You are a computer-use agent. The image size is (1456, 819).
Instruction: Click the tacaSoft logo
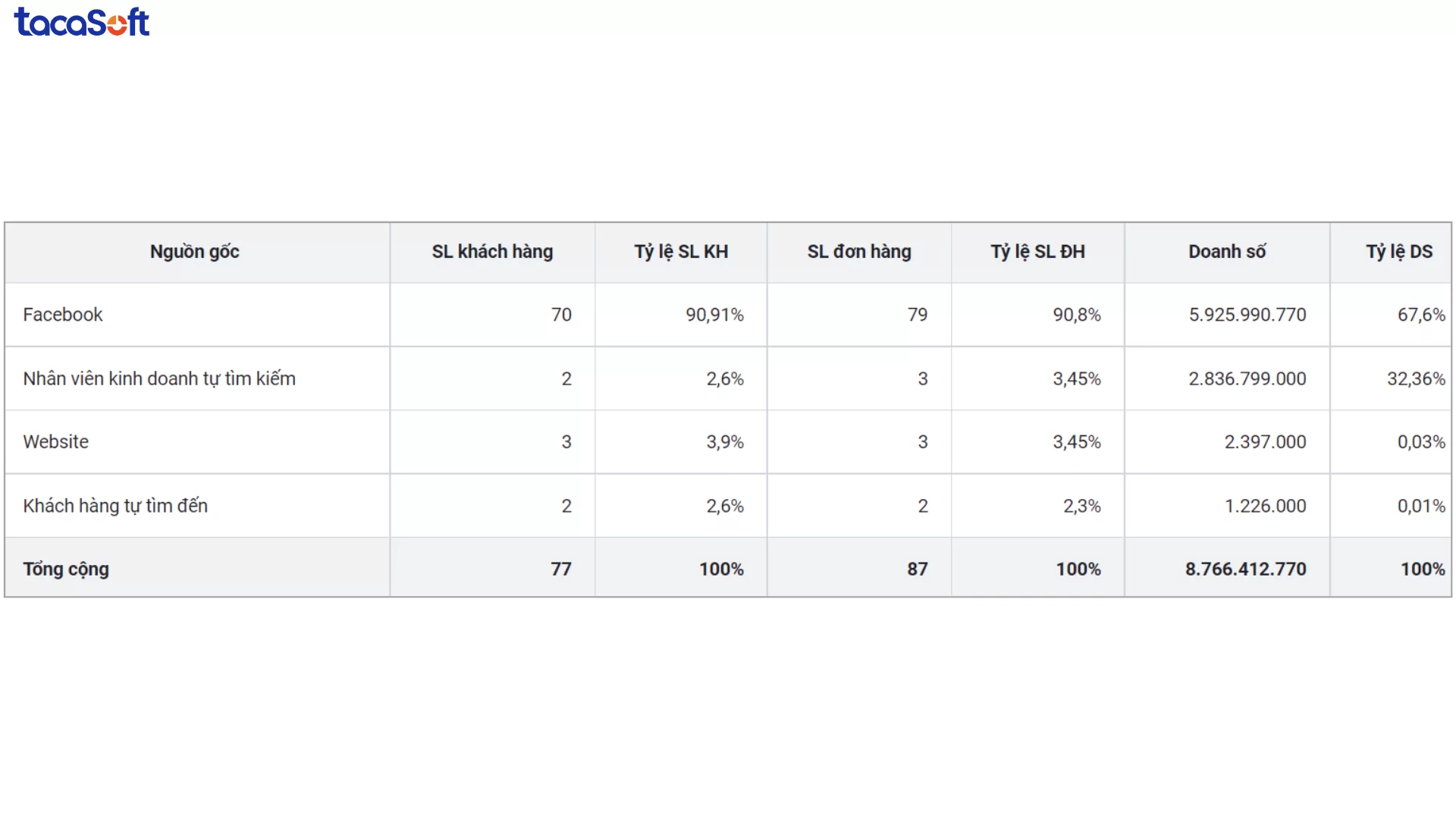[x=82, y=22]
